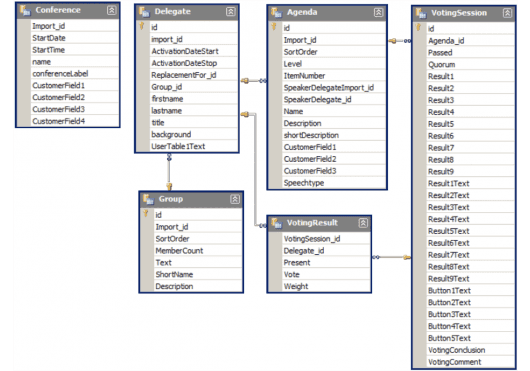The image size is (530, 371).
Task: Select the VotingResult table title
Action: click(x=312, y=223)
